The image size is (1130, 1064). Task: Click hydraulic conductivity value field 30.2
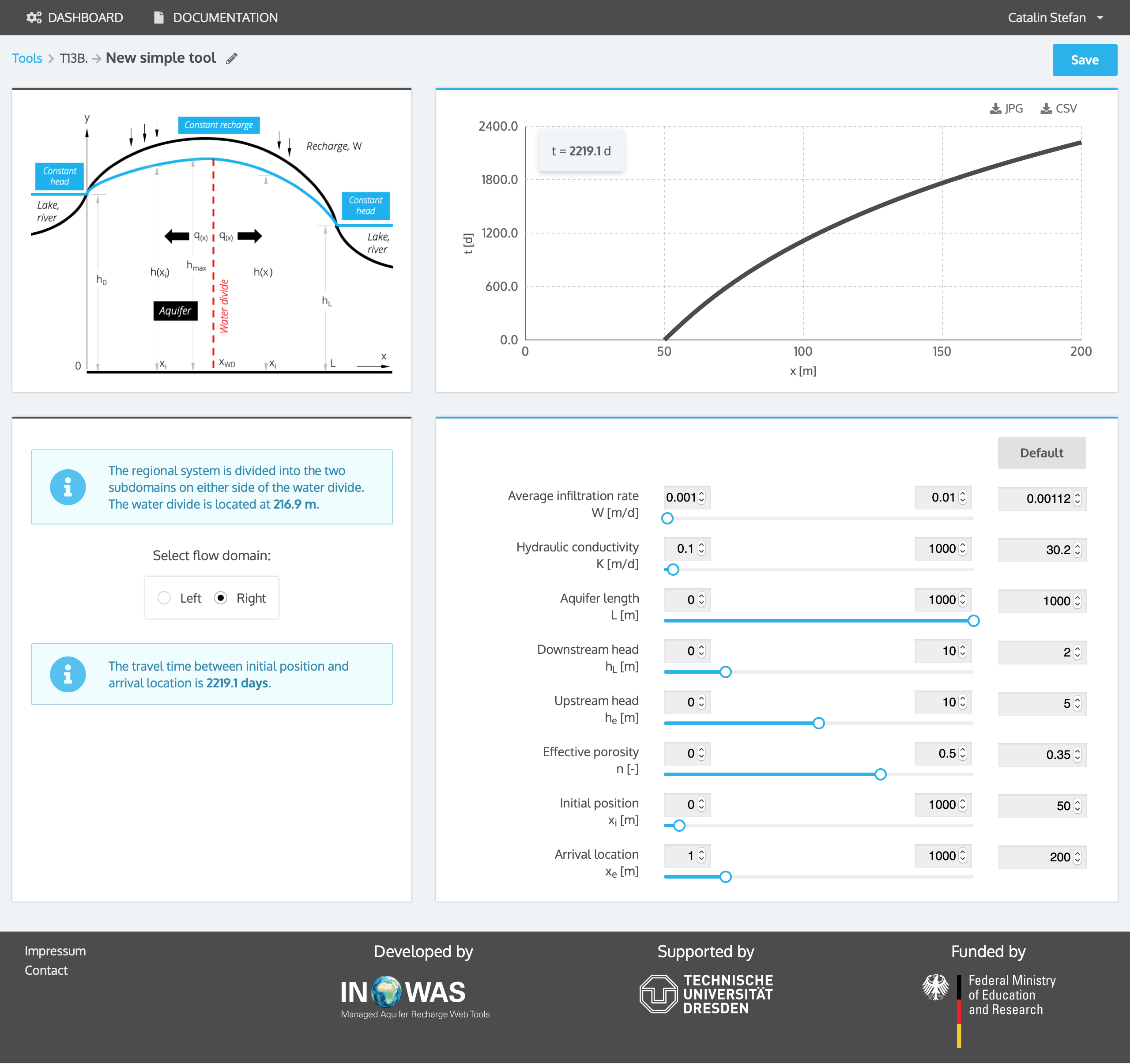pos(1042,550)
